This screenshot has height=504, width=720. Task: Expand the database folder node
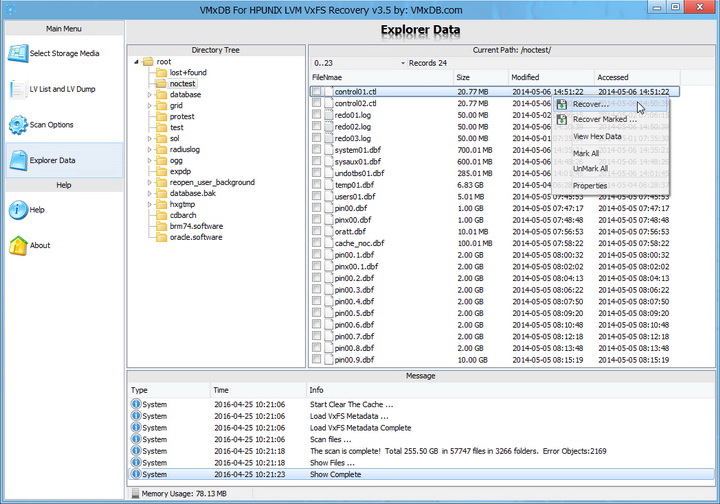tap(150, 95)
